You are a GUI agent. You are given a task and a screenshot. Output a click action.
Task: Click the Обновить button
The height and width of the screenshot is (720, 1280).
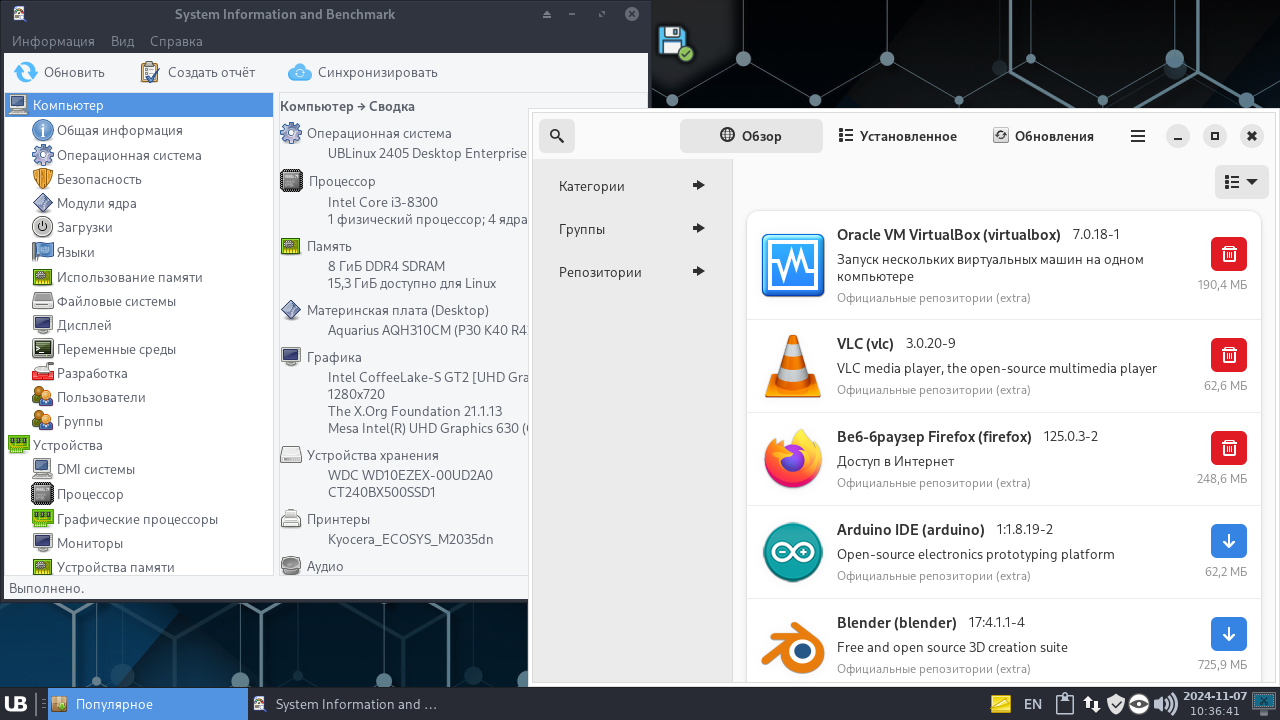(60, 72)
